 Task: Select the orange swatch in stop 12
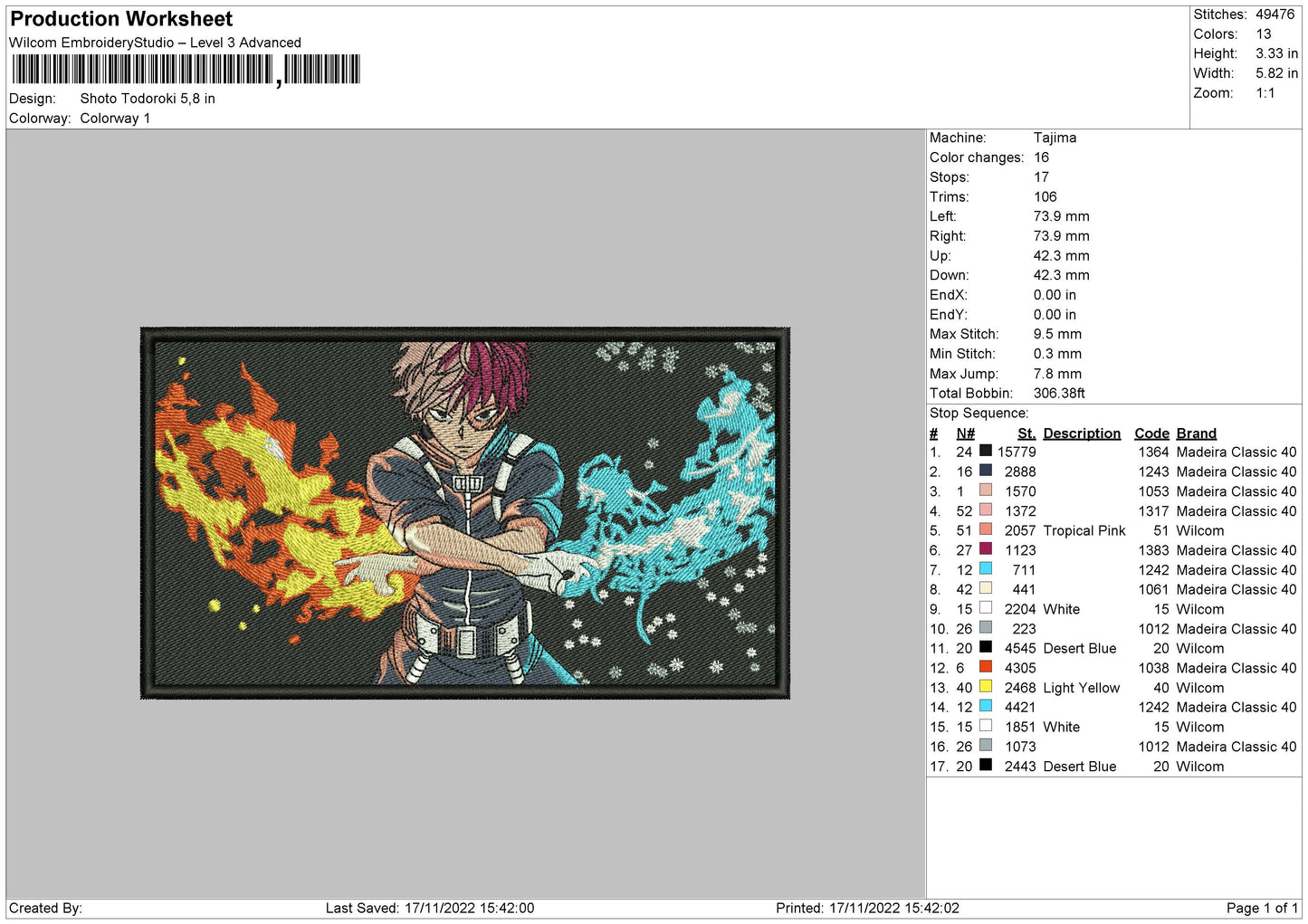coord(985,667)
